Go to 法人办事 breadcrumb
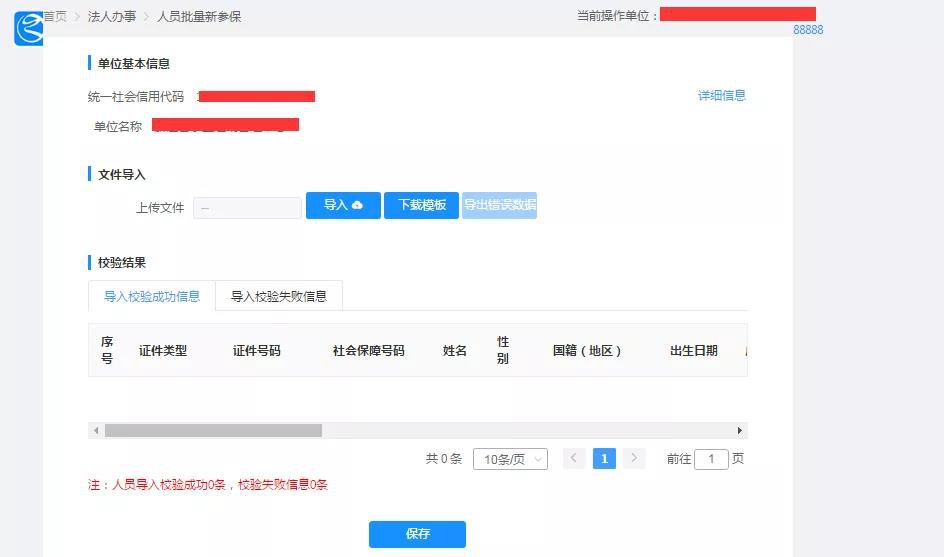944x557 pixels. 112,17
